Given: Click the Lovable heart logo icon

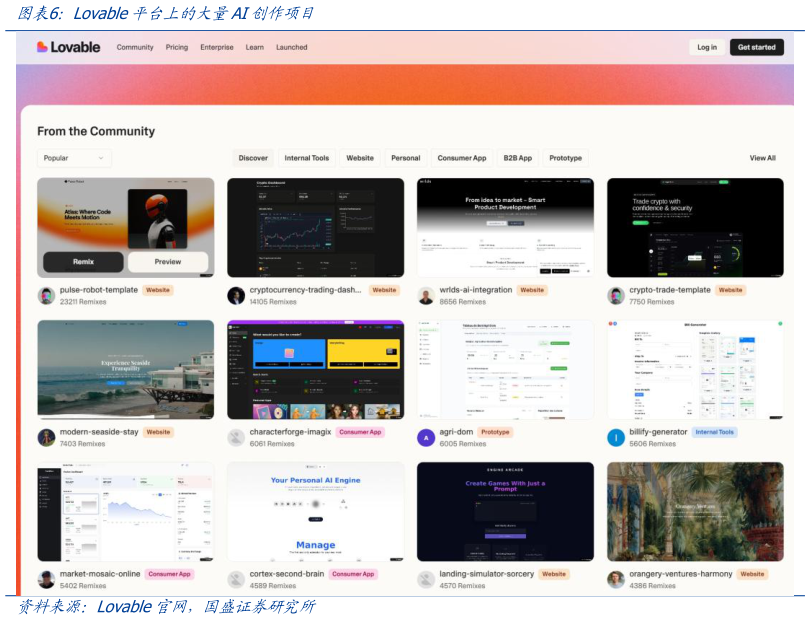Looking at the screenshot, I should point(42,47).
